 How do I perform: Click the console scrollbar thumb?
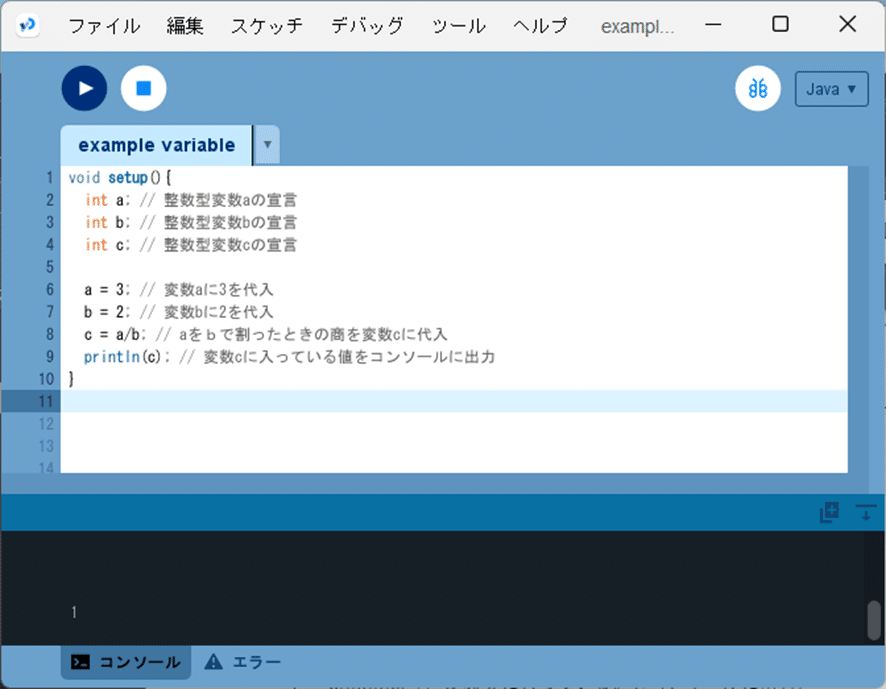tap(874, 620)
